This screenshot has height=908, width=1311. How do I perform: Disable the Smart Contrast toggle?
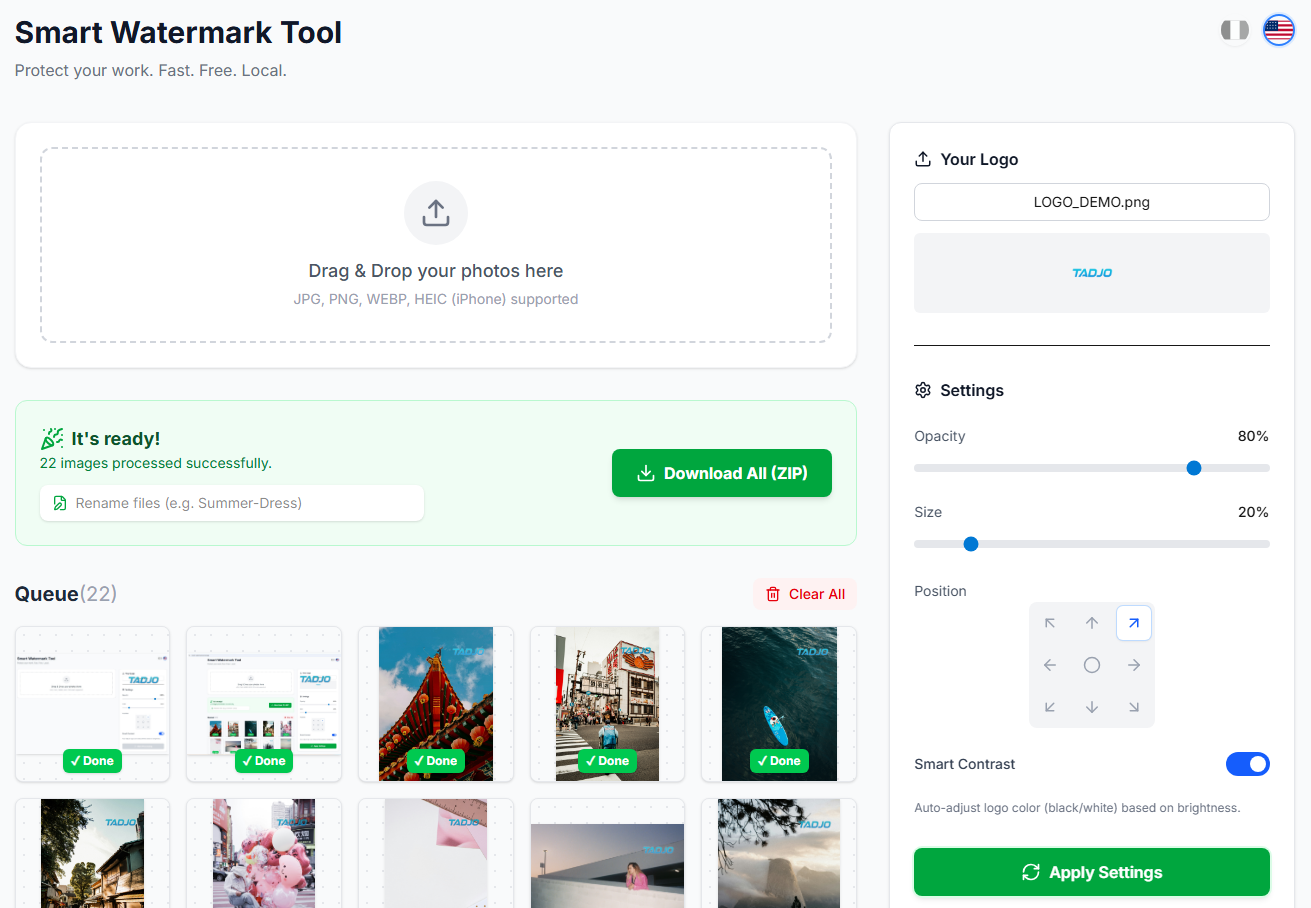pos(1247,763)
